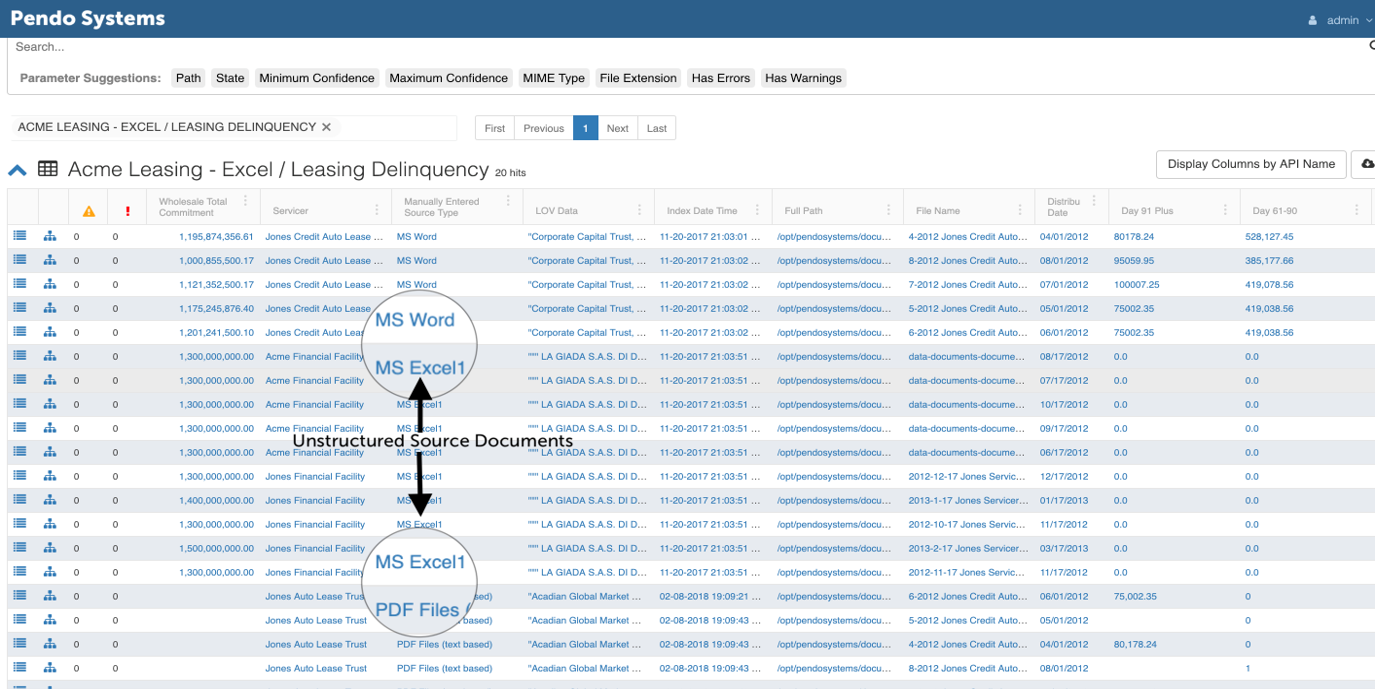The image size is (1375, 689).
Task: Click list icon in 08/17/2012 row
Action: pos(19,356)
